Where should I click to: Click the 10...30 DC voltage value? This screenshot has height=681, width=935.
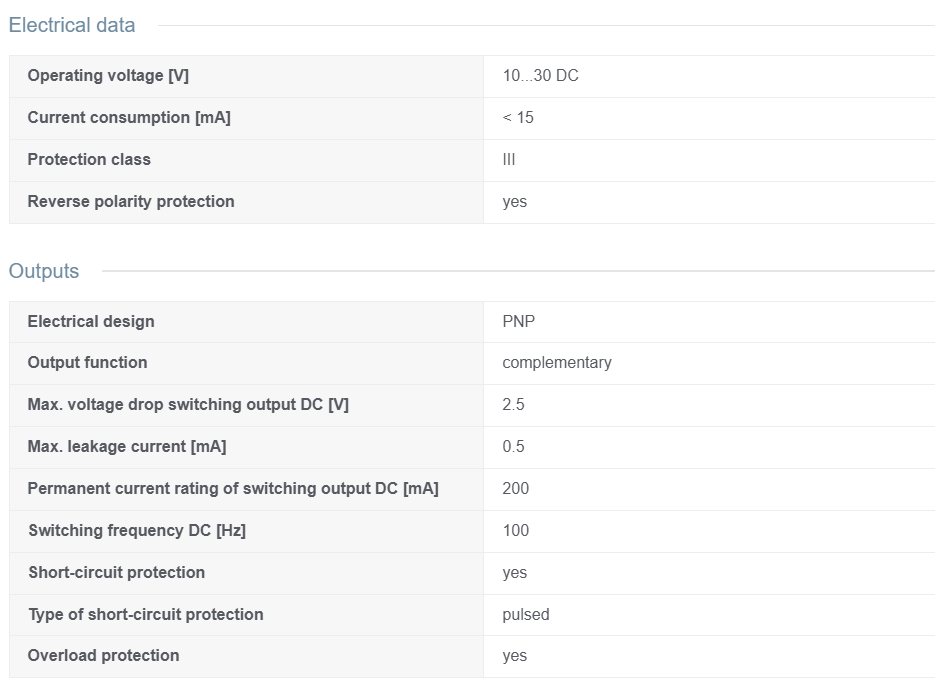540,76
